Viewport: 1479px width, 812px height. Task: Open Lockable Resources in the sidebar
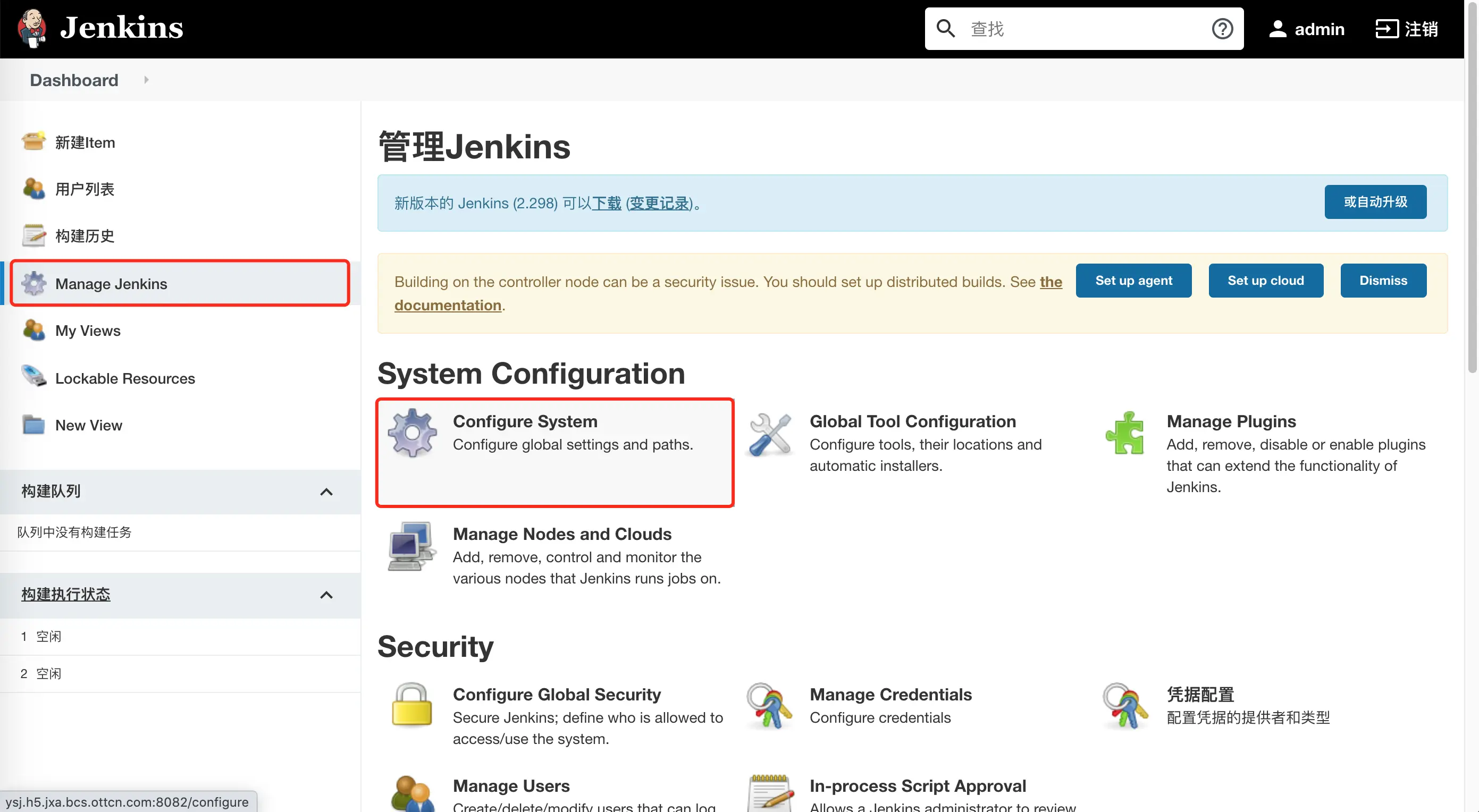click(x=125, y=378)
